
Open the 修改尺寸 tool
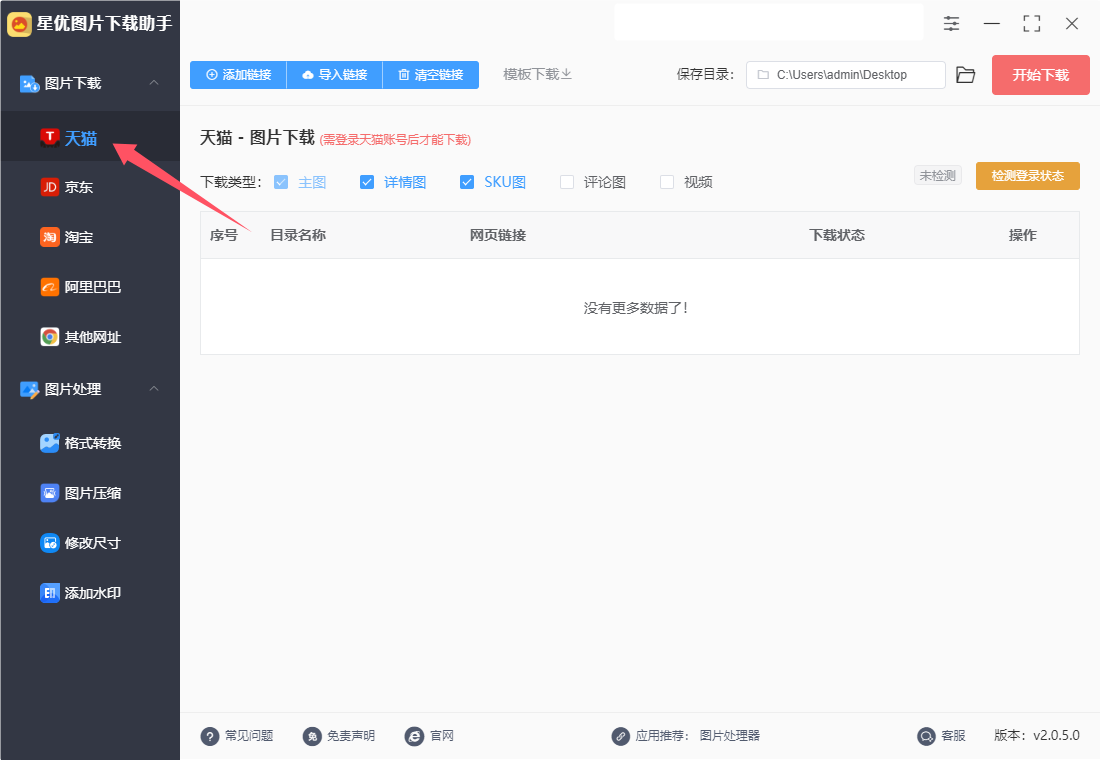(x=90, y=542)
